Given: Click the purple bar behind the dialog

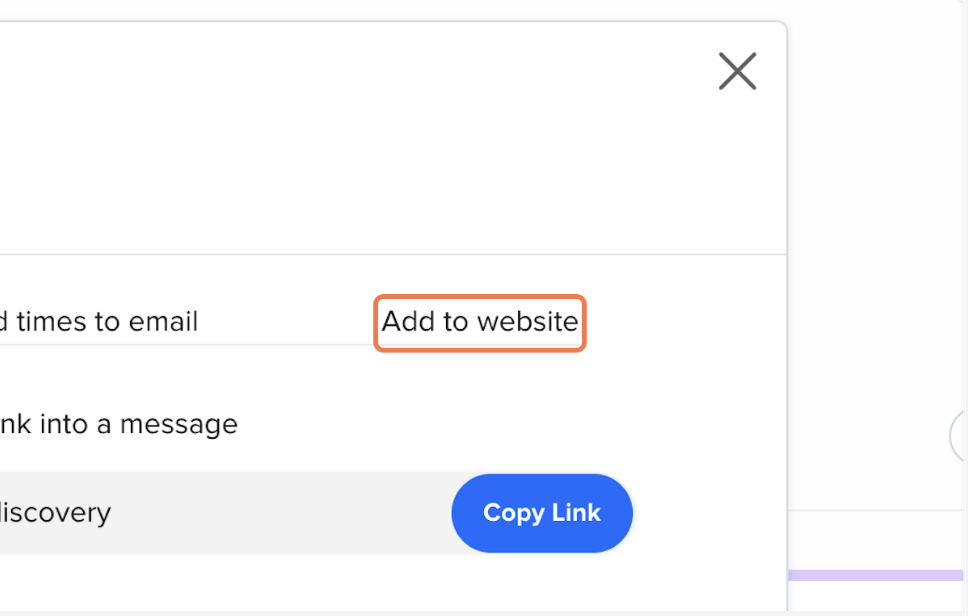Looking at the screenshot, I should 875,575.
